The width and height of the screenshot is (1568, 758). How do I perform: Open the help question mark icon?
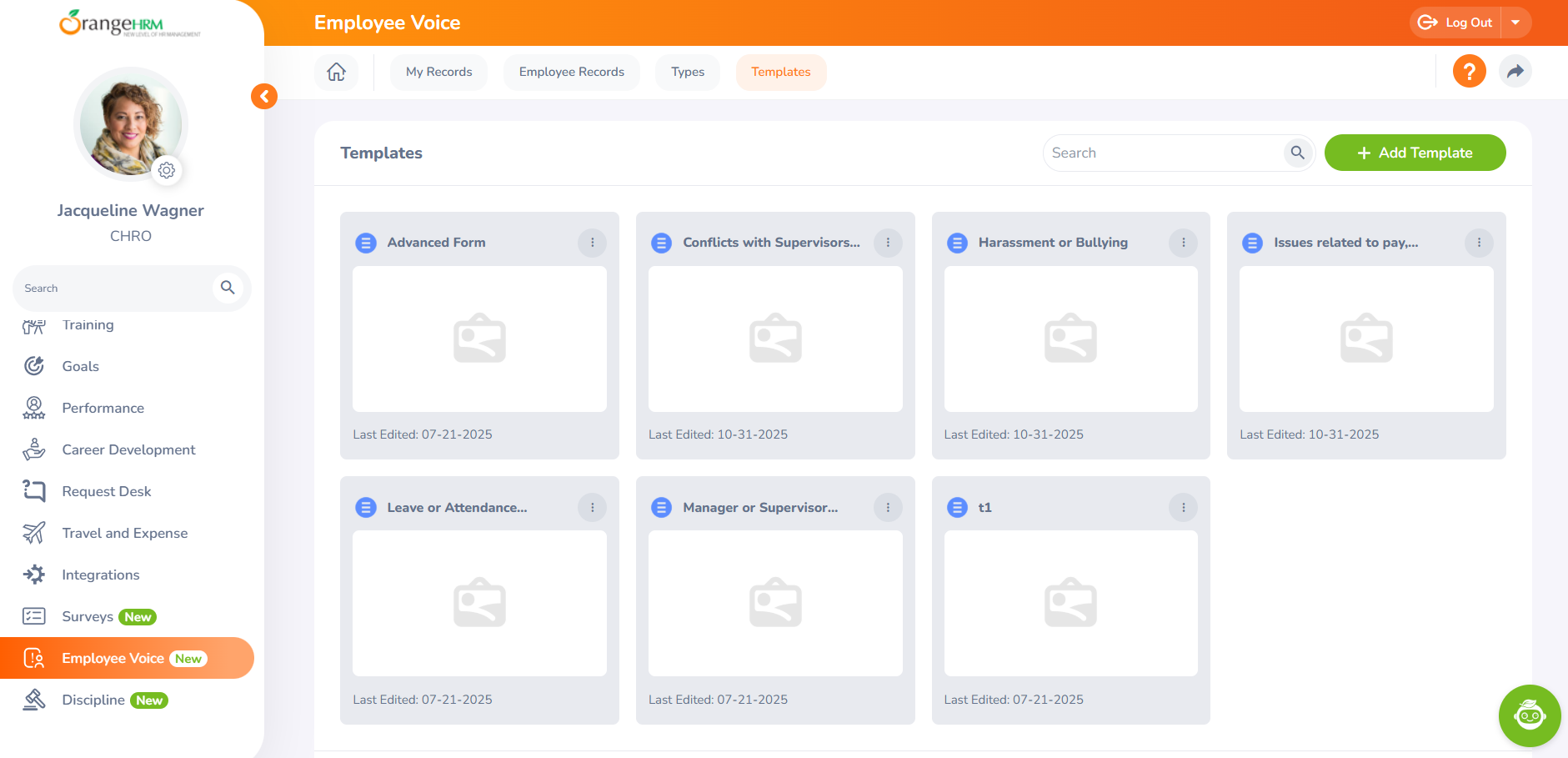(1469, 72)
